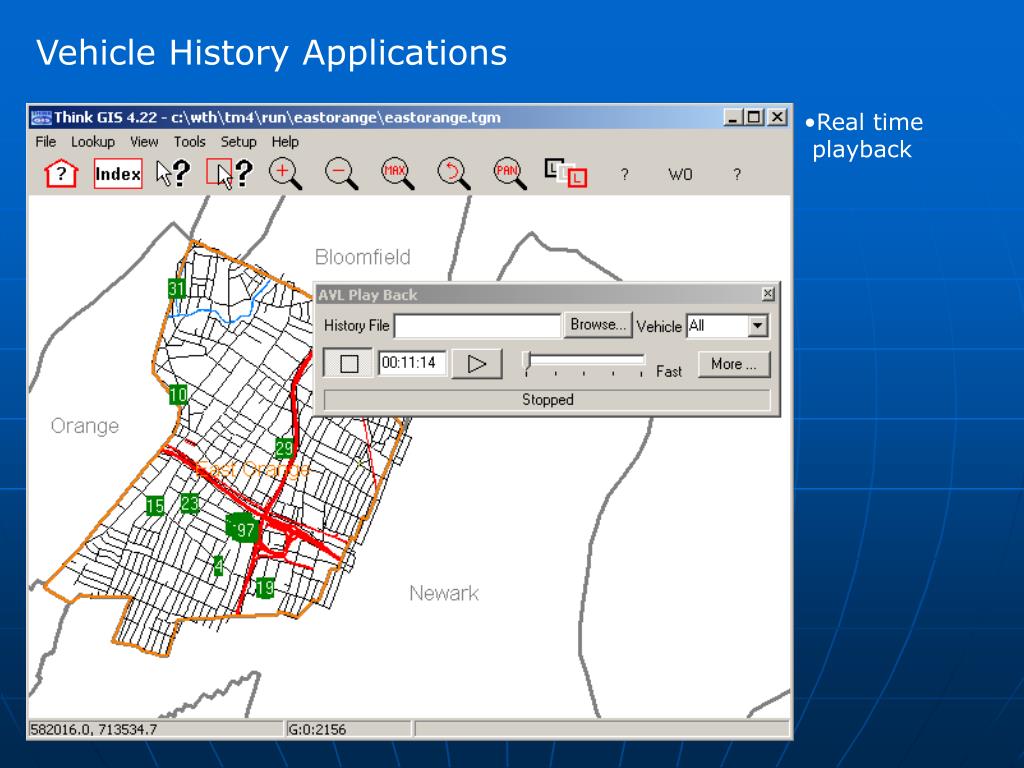This screenshot has height=768, width=1024.
Task: Click vehicle marker 23 on the map
Action: (x=189, y=503)
